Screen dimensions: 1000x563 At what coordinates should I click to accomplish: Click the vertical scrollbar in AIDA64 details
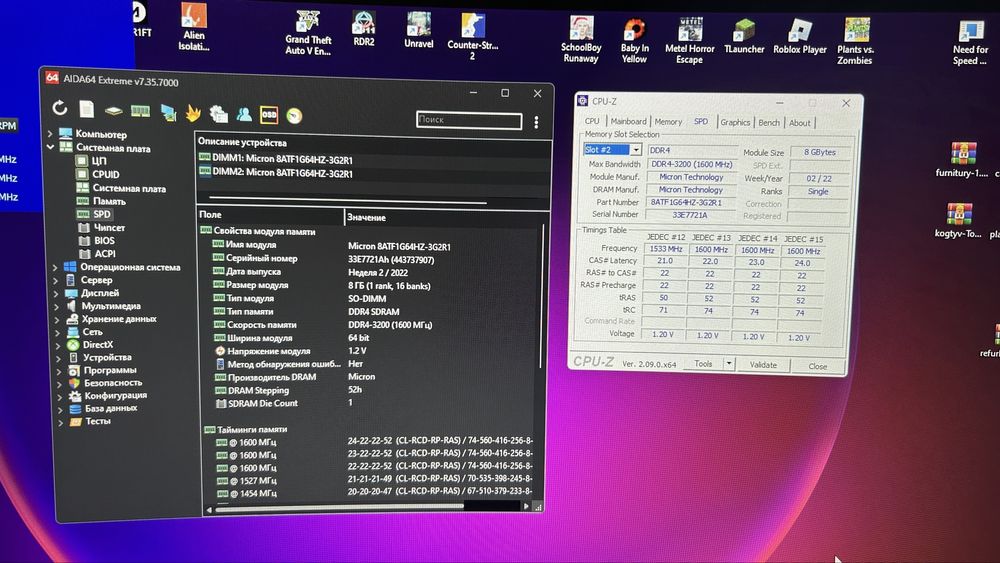tap(543, 296)
